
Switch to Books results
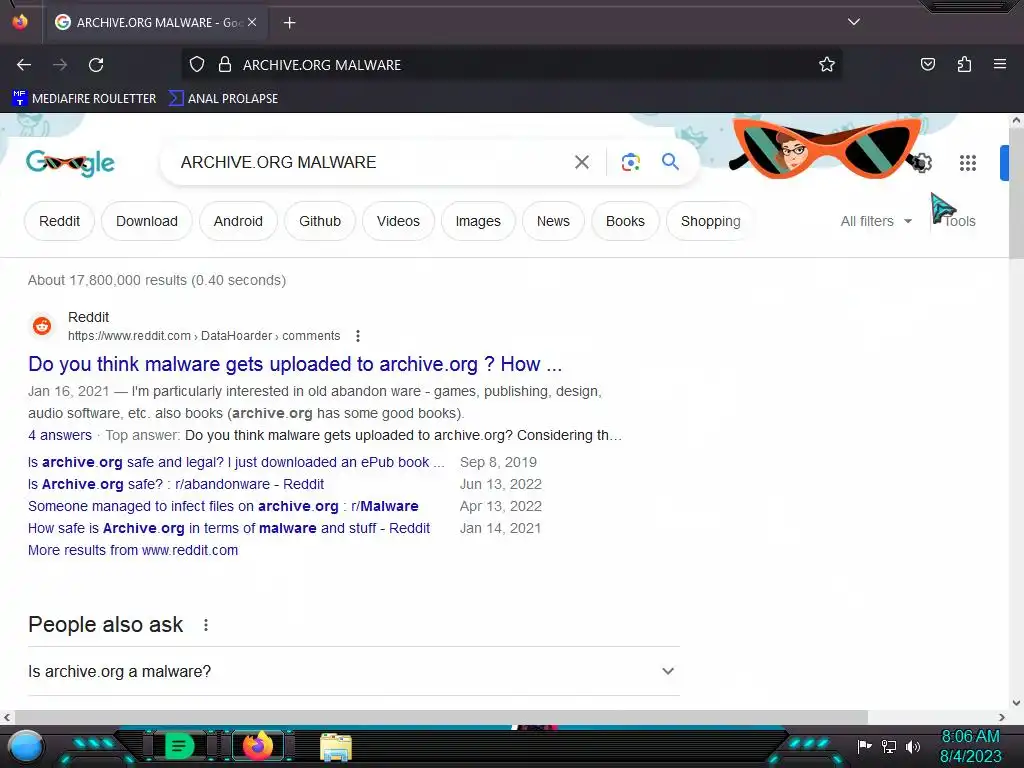[x=625, y=221]
